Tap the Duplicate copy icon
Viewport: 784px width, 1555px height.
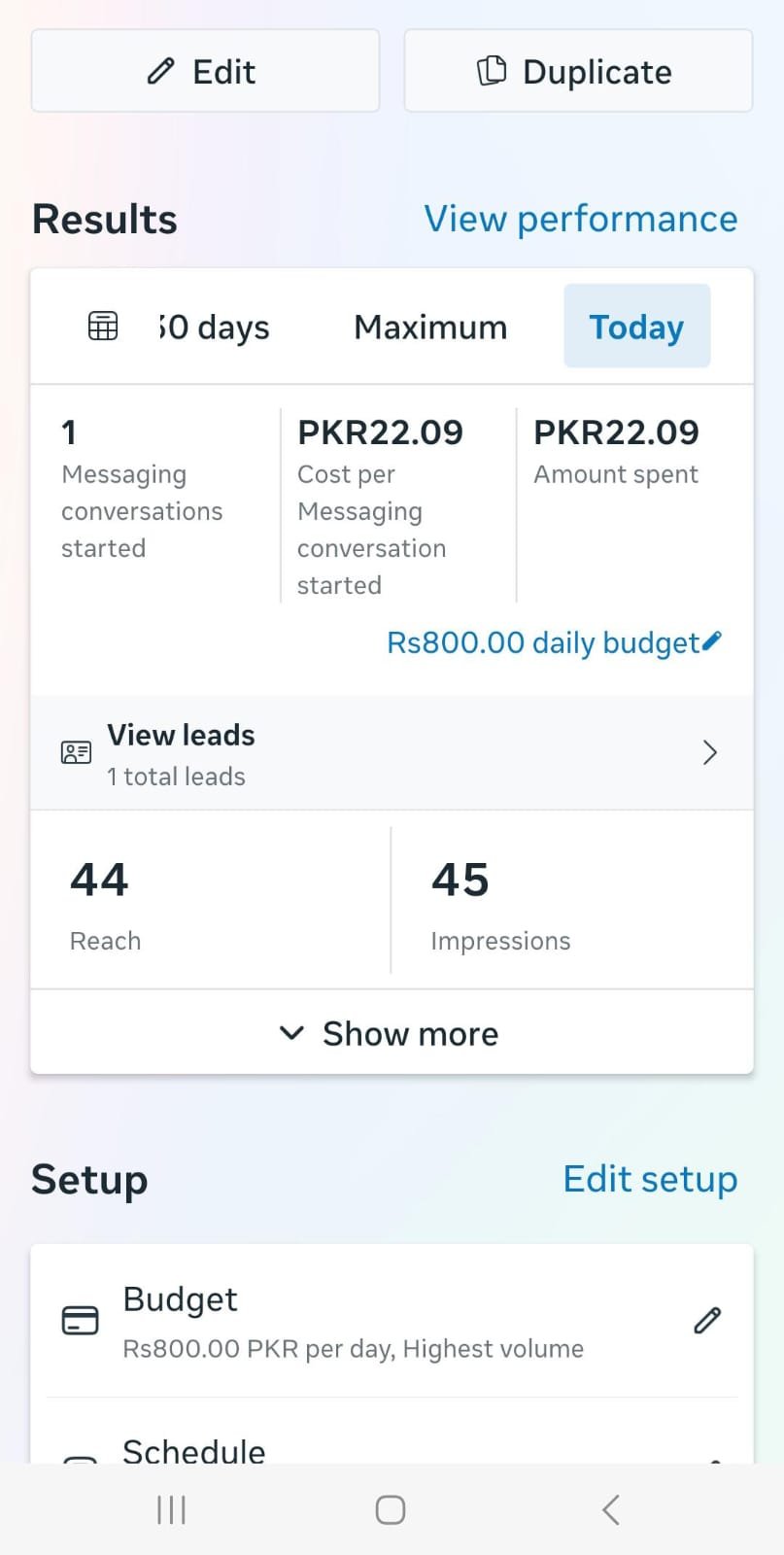click(x=492, y=71)
